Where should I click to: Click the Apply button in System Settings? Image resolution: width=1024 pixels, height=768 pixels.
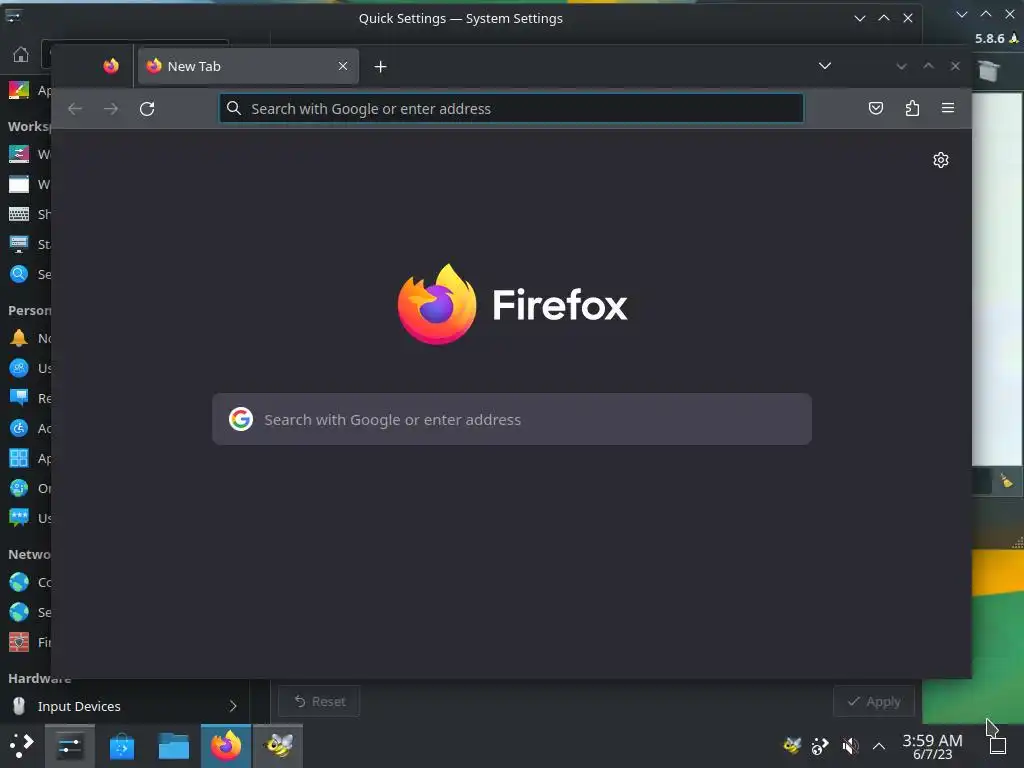coord(874,701)
